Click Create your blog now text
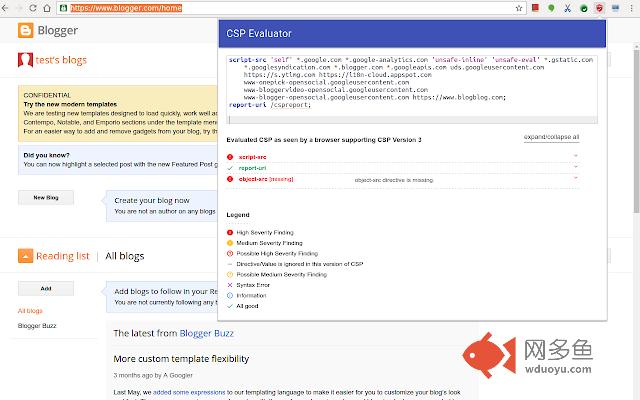This screenshot has width=640, height=400. coord(152,200)
